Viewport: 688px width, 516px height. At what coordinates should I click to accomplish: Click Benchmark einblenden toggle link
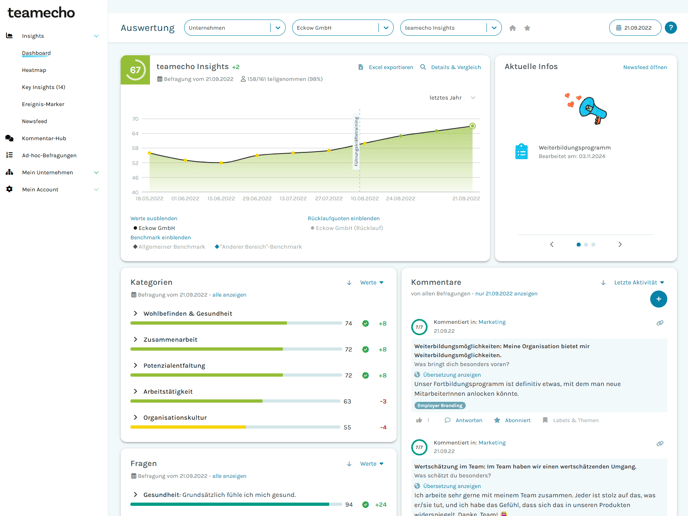coord(161,237)
